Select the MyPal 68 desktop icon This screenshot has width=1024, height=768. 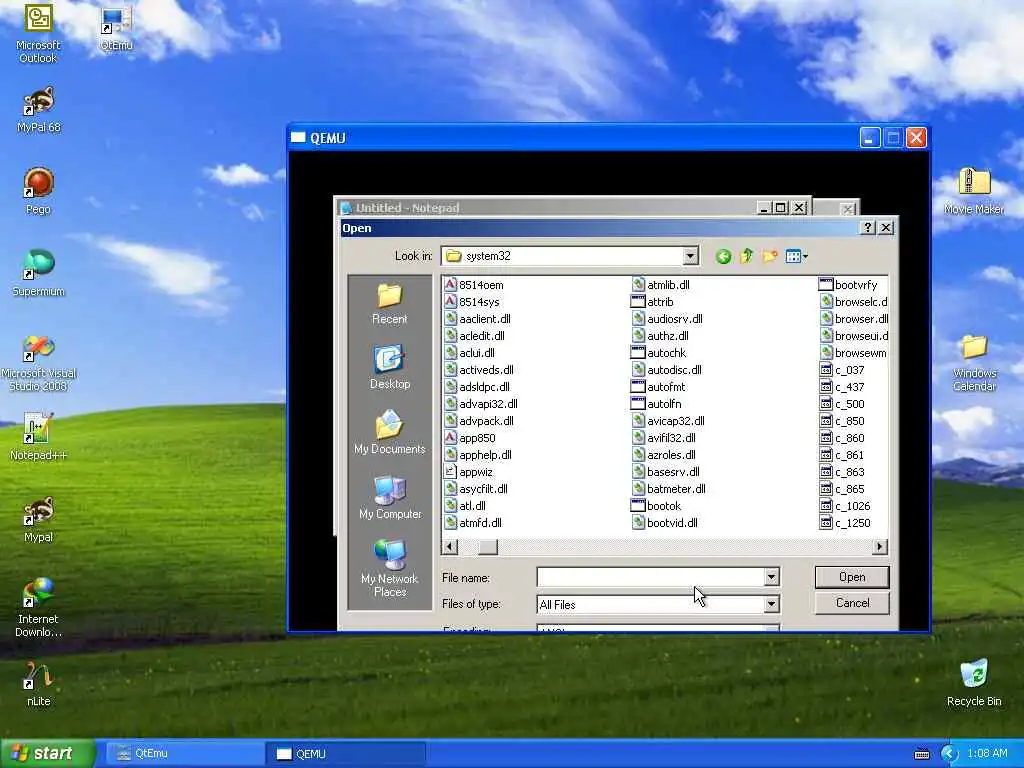[x=39, y=110]
